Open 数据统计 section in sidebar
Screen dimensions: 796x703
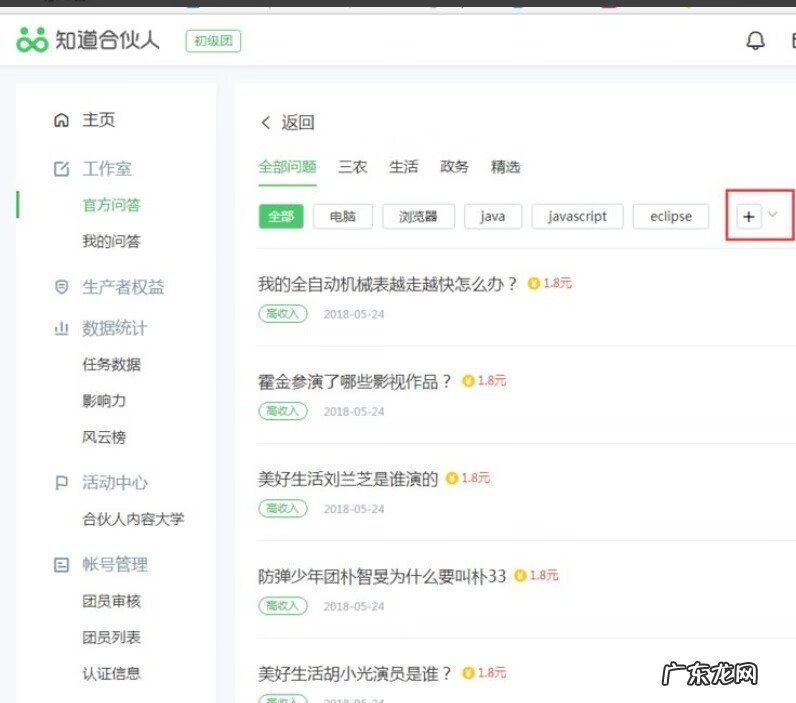115,328
